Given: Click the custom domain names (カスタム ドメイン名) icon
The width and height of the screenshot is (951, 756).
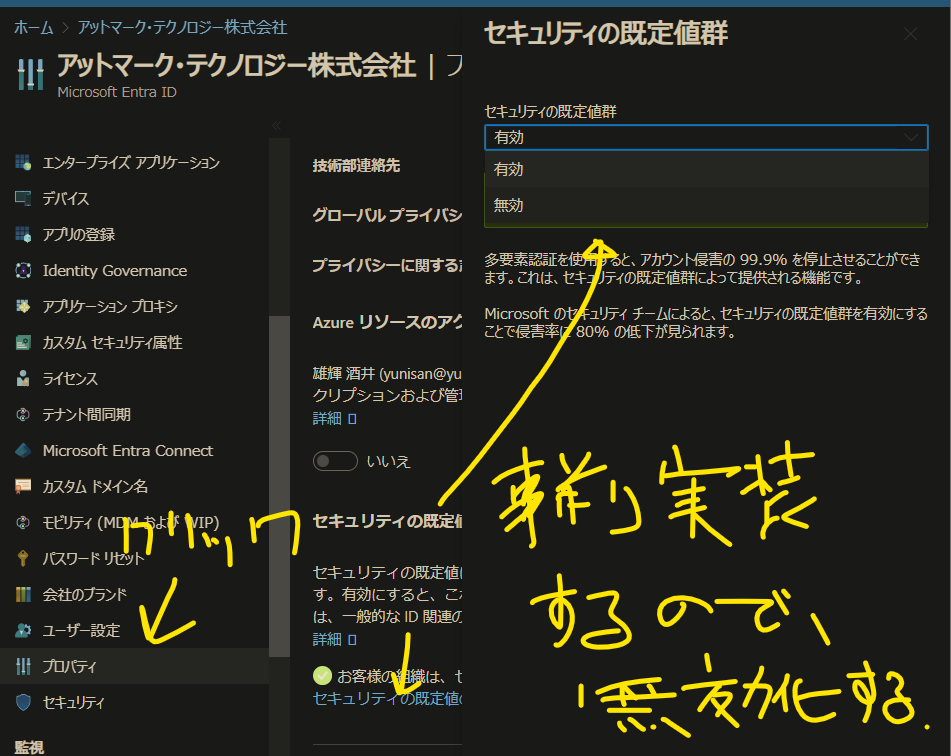Looking at the screenshot, I should 23,486.
